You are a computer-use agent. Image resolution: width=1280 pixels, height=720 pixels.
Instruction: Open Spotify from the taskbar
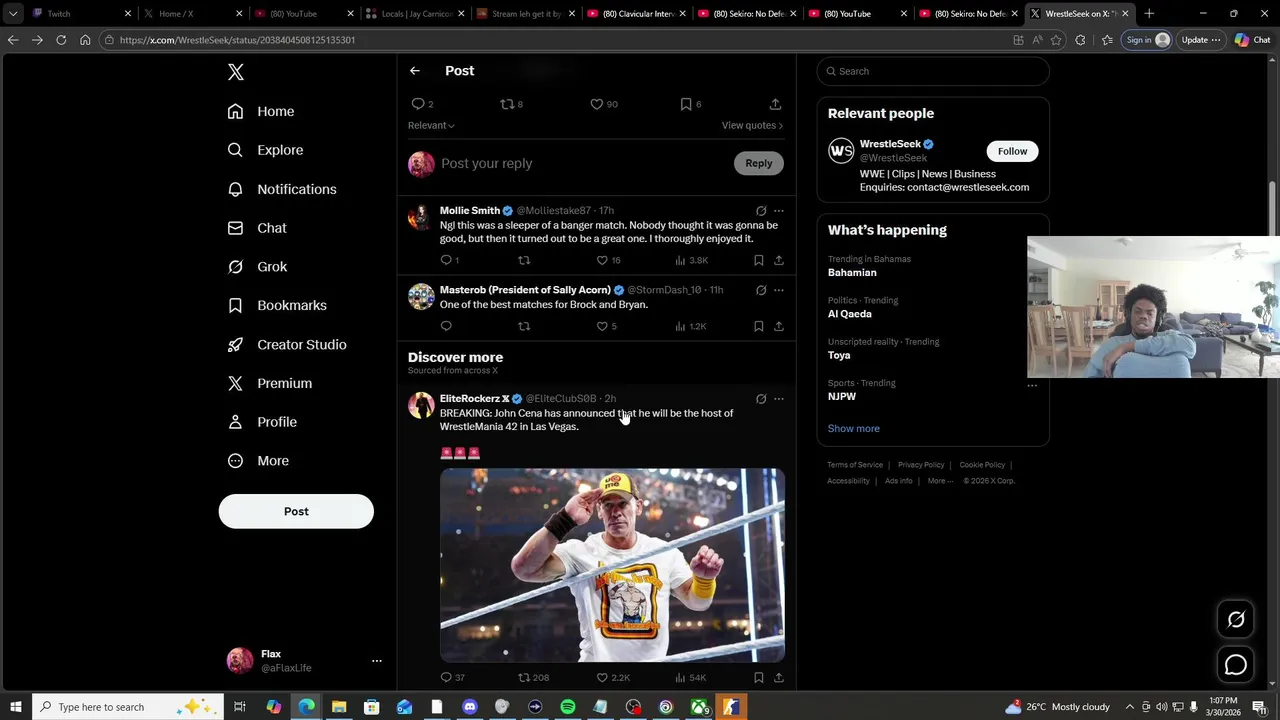(568, 707)
